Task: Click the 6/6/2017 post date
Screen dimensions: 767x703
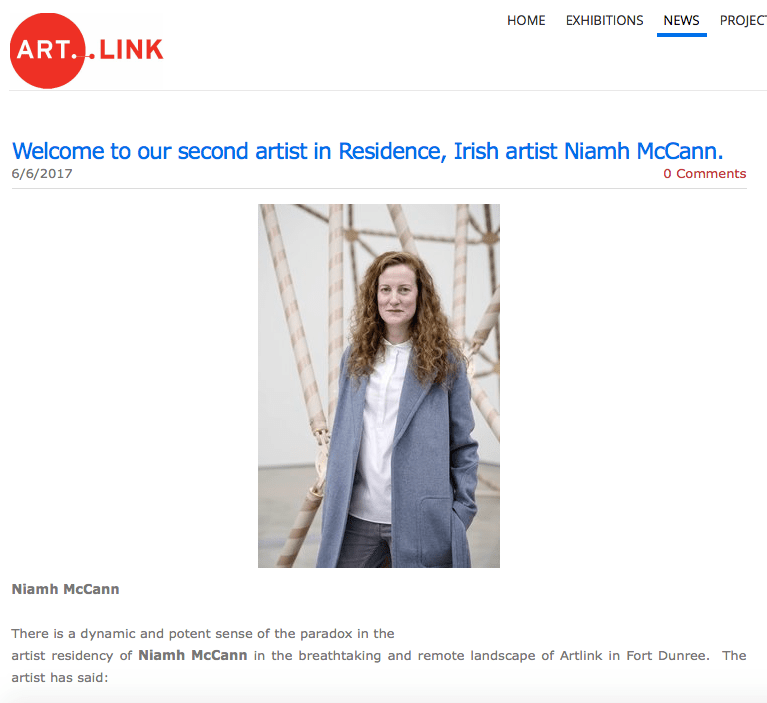Action: (x=42, y=174)
